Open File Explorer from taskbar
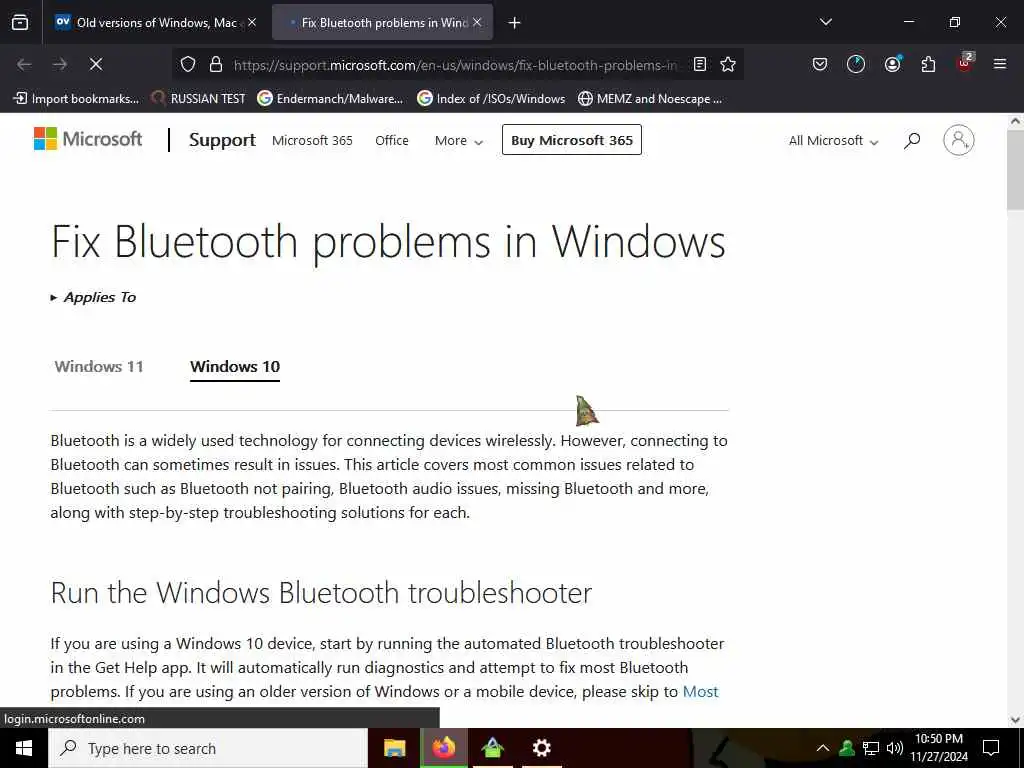This screenshot has width=1024, height=768. pos(394,748)
